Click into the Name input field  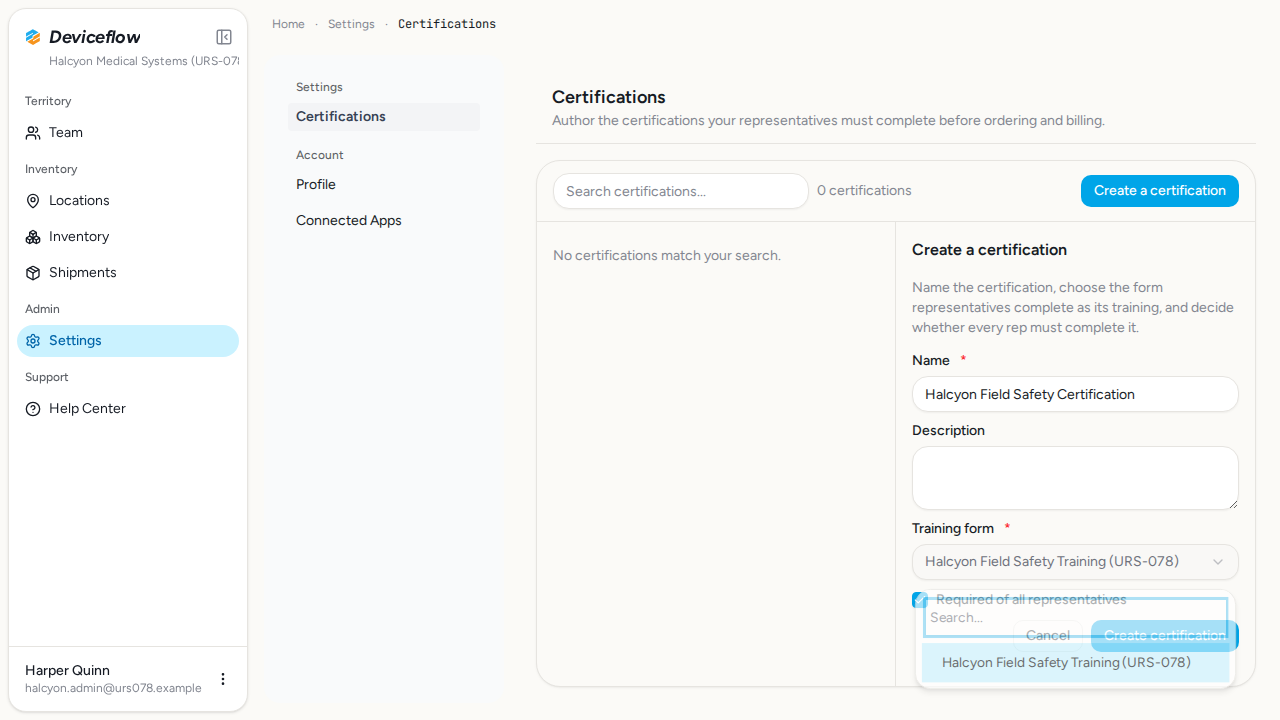[x=1075, y=394]
